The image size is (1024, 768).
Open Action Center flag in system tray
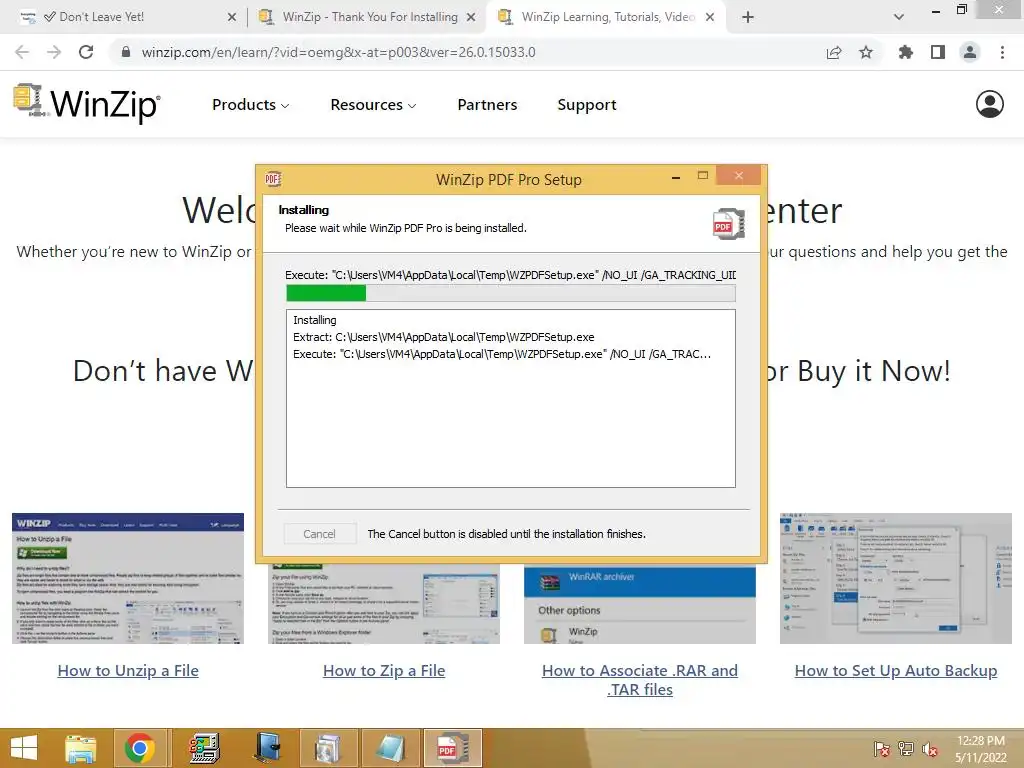point(881,749)
